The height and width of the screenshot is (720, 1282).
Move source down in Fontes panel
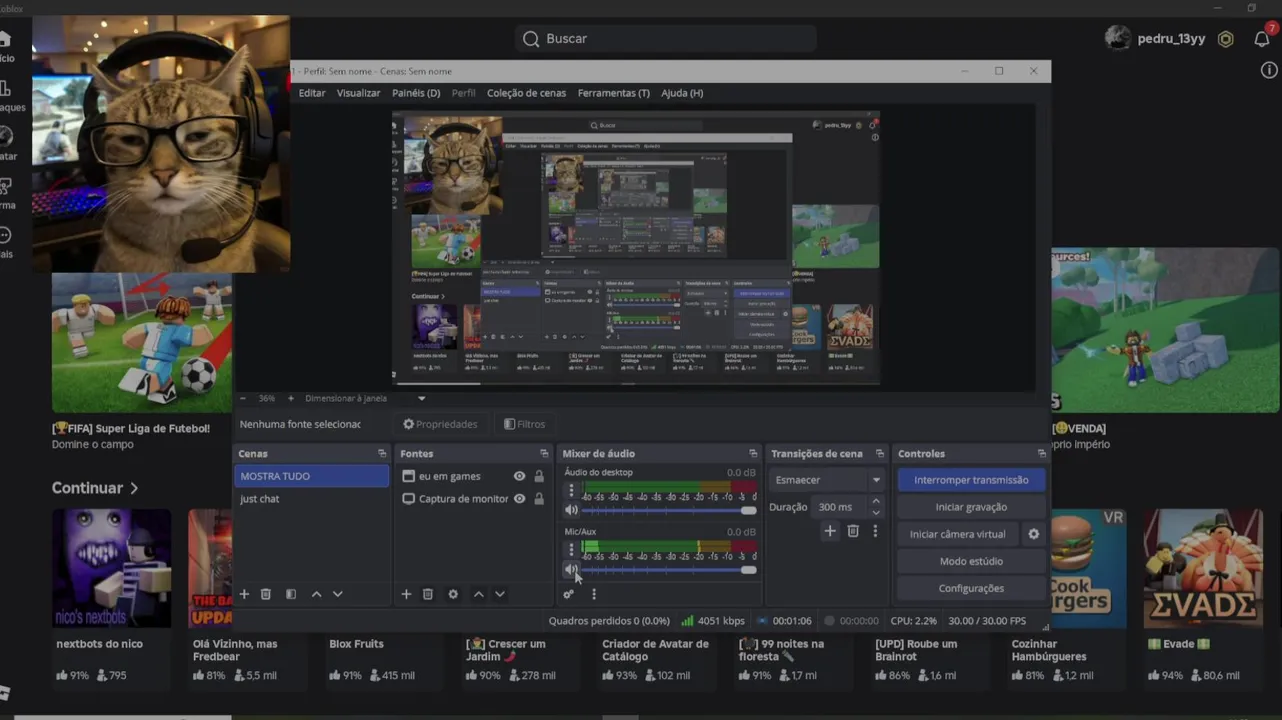[500, 594]
